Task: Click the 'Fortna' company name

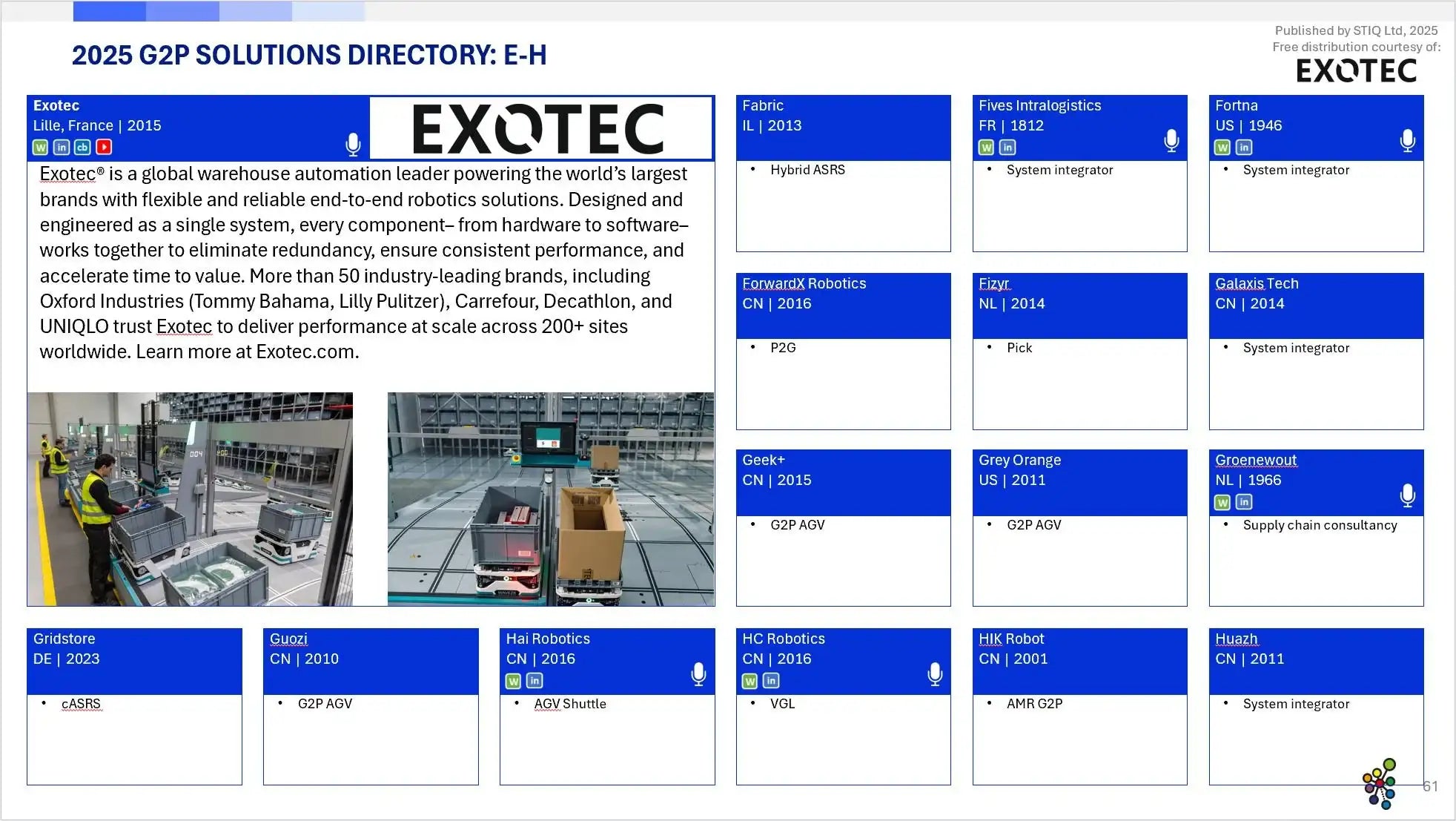Action: pos(1237,105)
